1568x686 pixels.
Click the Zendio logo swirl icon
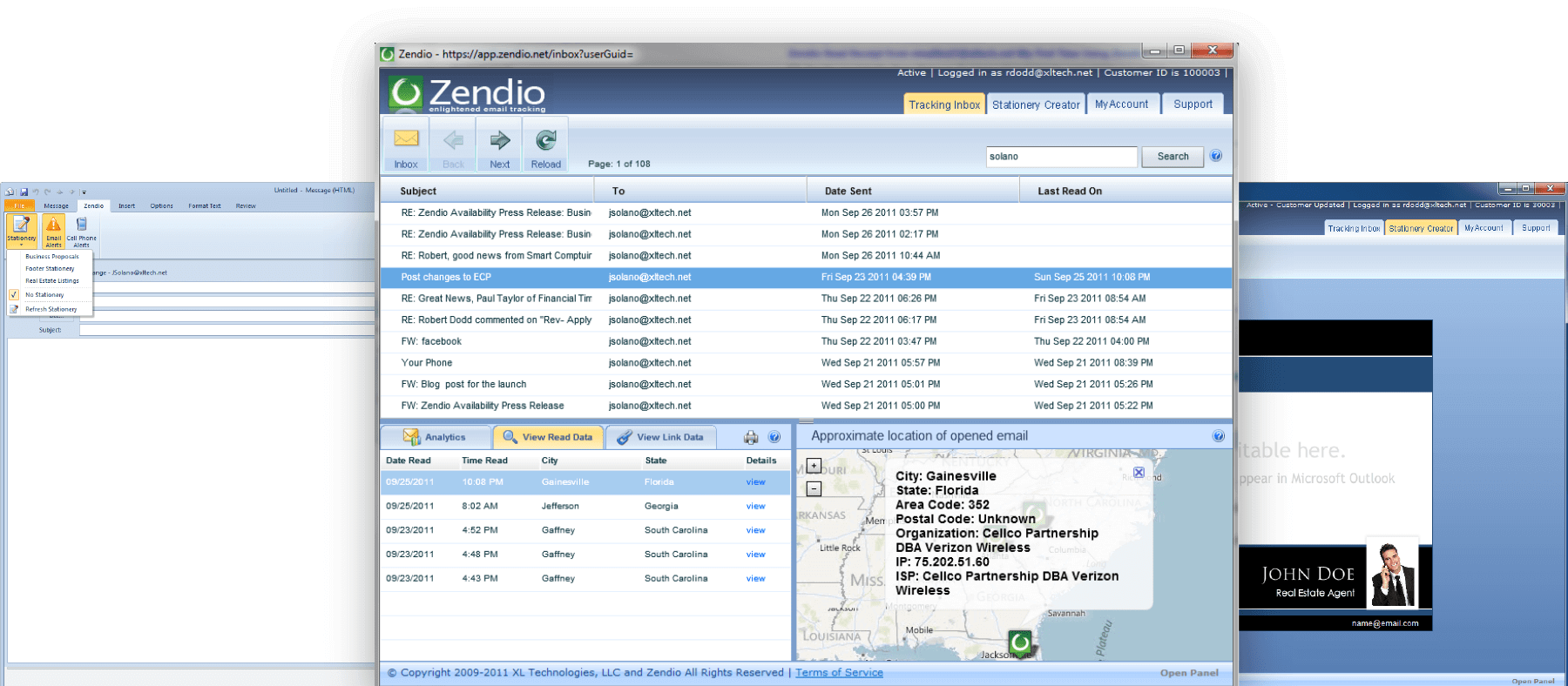406,93
